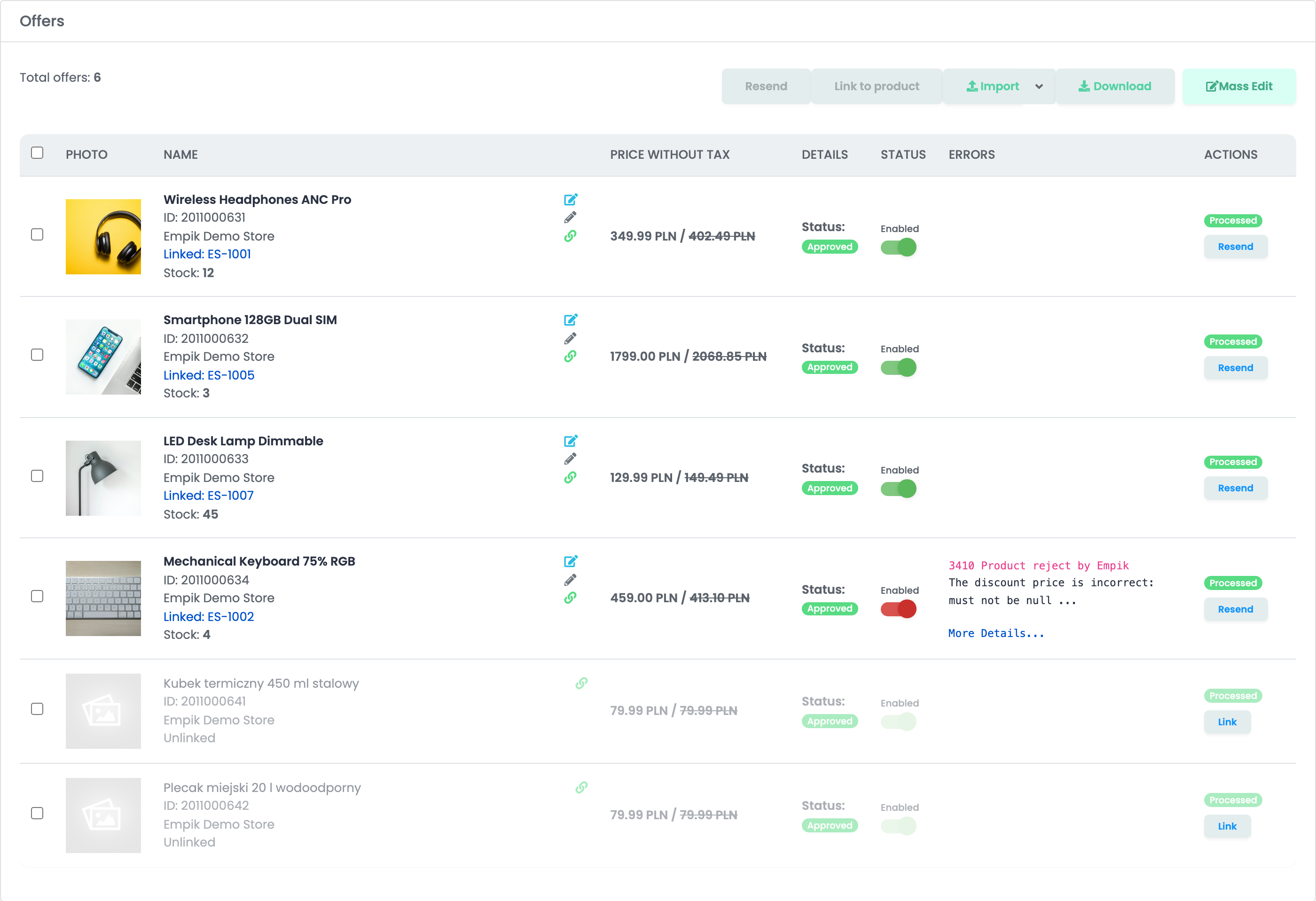Check the select-all checkbox in table header
Screen dimensions: 1316x901
[x=38, y=153]
